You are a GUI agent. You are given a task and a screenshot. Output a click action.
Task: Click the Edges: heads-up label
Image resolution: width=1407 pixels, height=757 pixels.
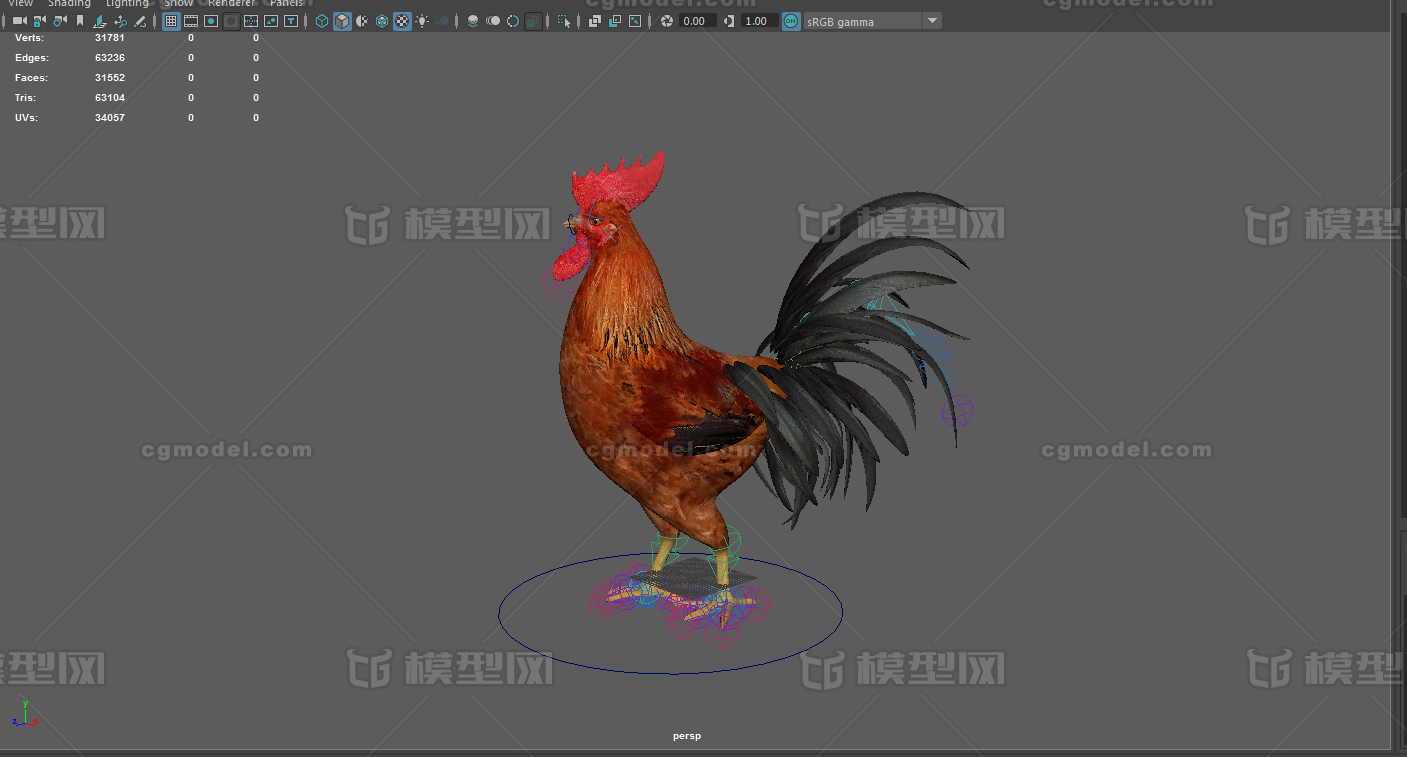[x=32, y=57]
